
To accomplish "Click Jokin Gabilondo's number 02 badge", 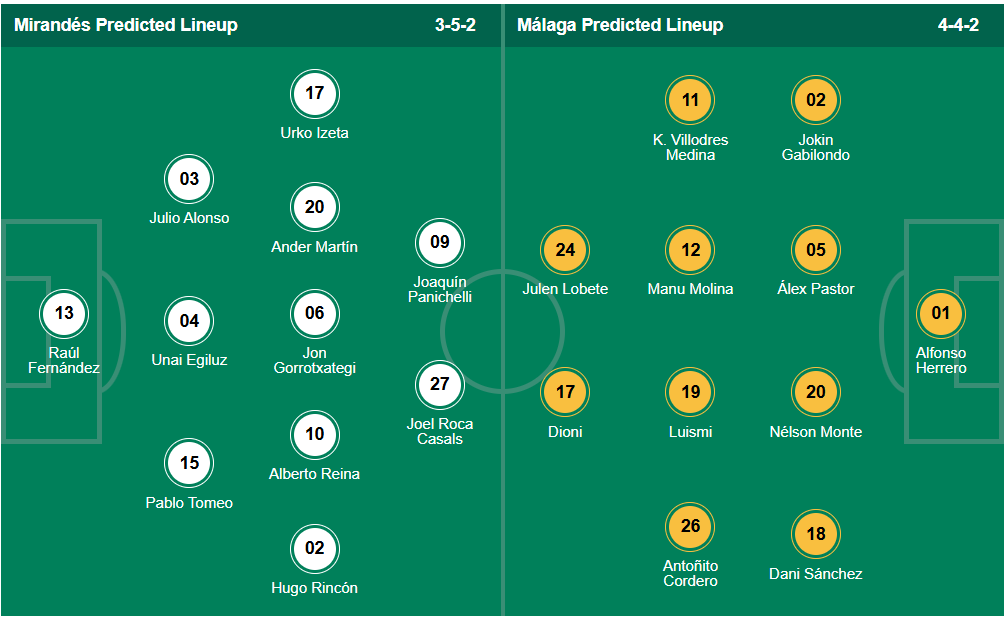I will pyautogui.click(x=816, y=100).
